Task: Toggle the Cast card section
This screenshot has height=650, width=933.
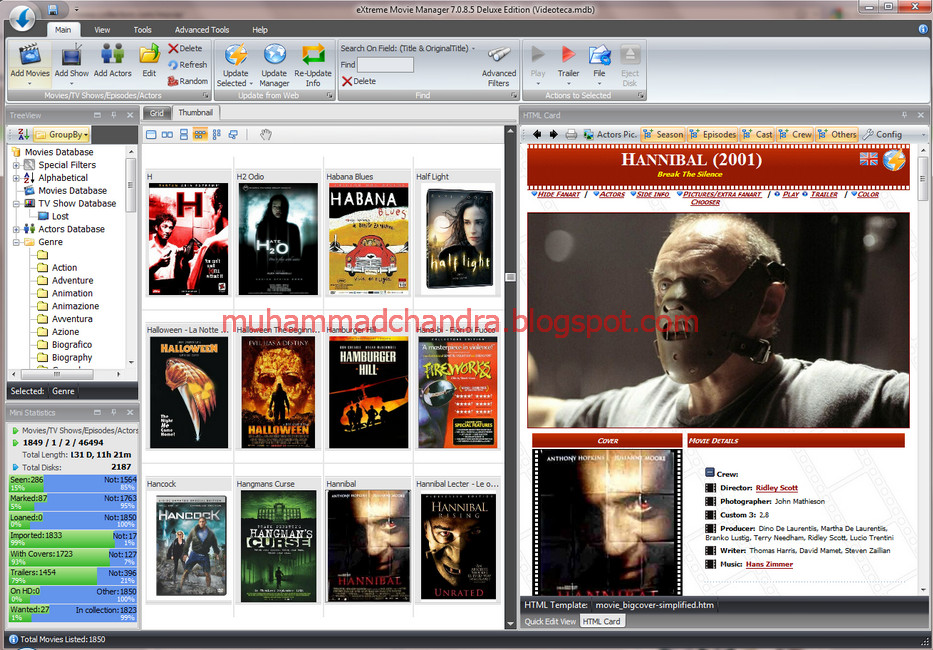Action: pyautogui.click(x=757, y=135)
